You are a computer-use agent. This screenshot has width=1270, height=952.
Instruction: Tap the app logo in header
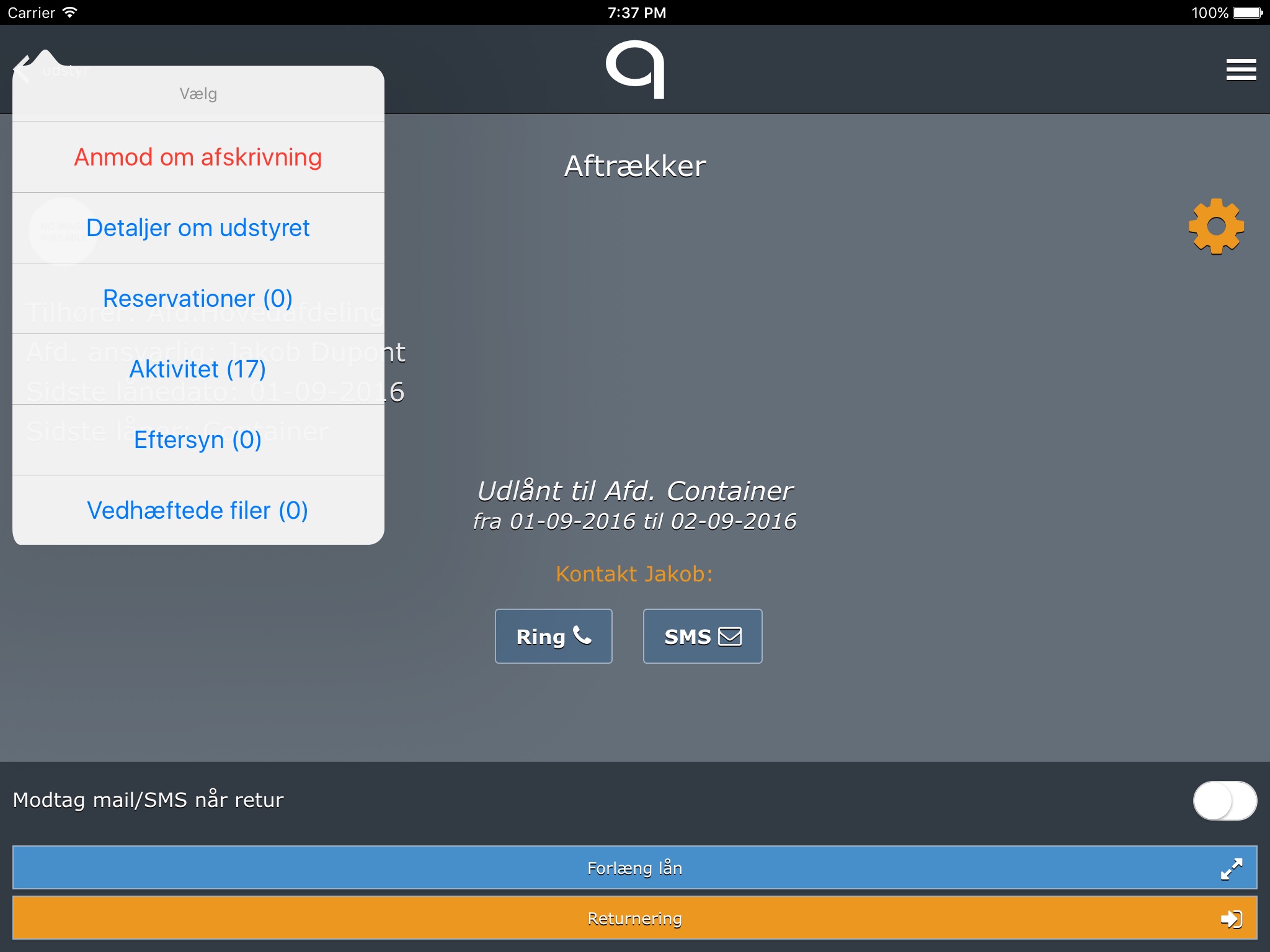(635, 69)
